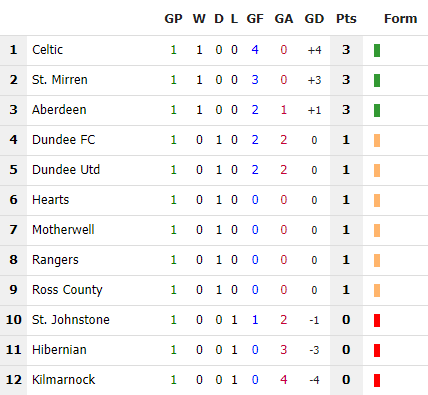This screenshot has width=428, height=395.
Task: Click St. Mirren's green form bar
Action: click(377, 81)
